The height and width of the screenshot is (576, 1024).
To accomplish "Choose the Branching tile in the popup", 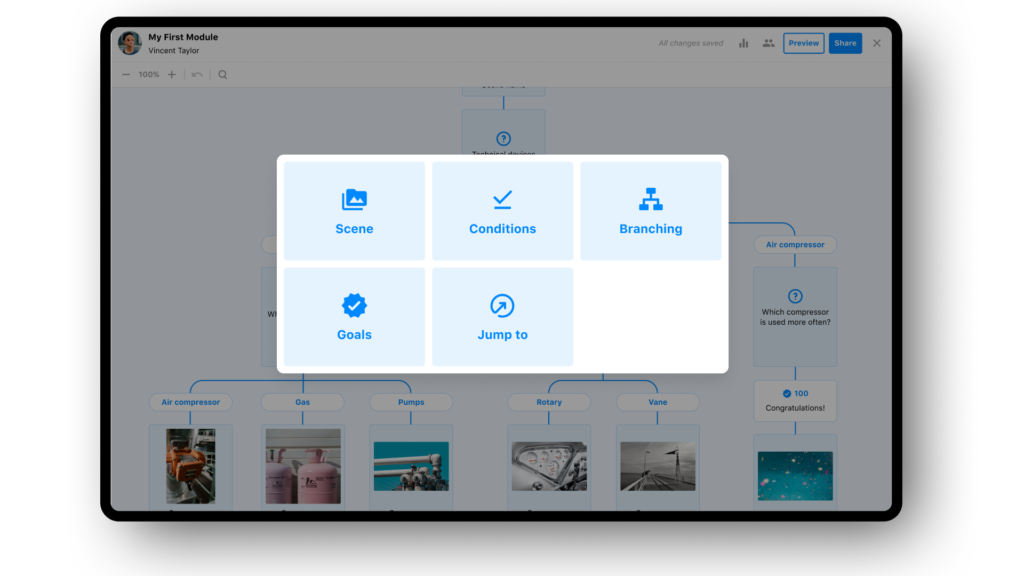I will [650, 211].
